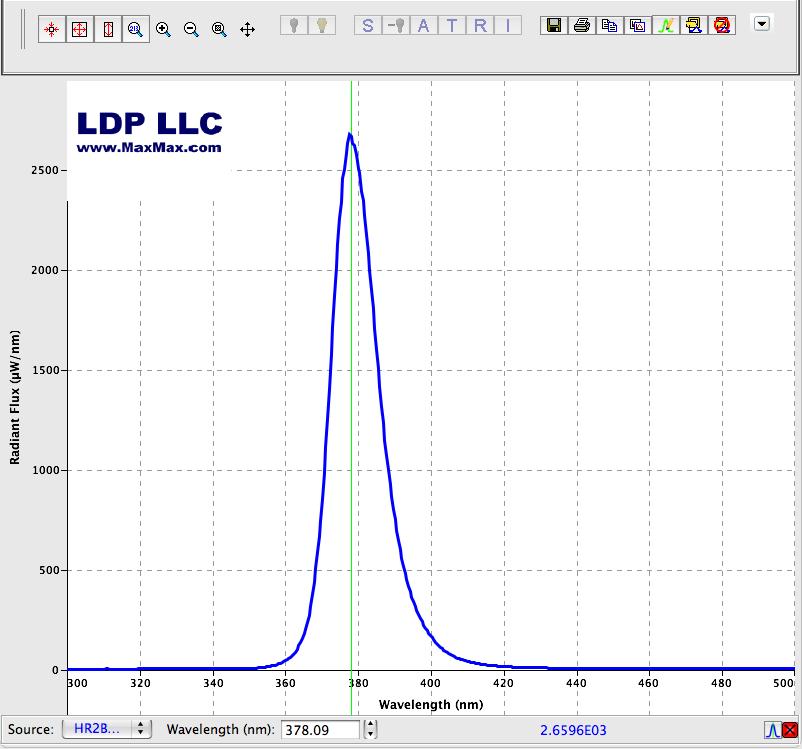Click the dark bulb store dark spectrum icon

[x=294, y=25]
